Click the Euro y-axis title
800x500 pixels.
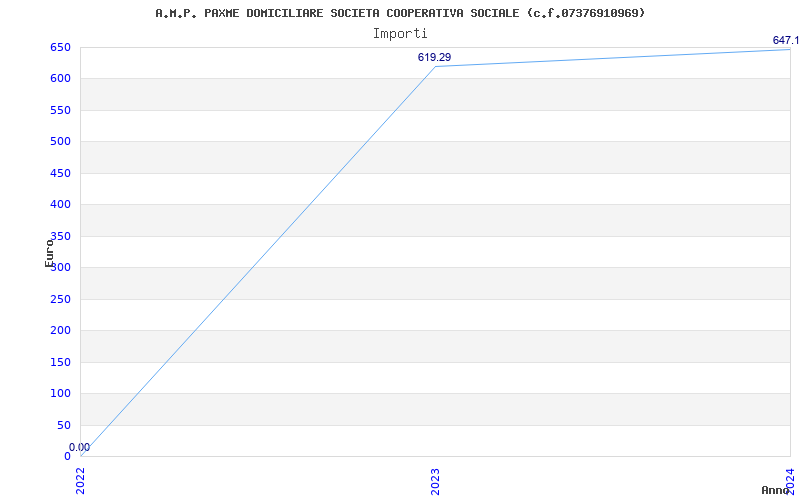point(49,253)
